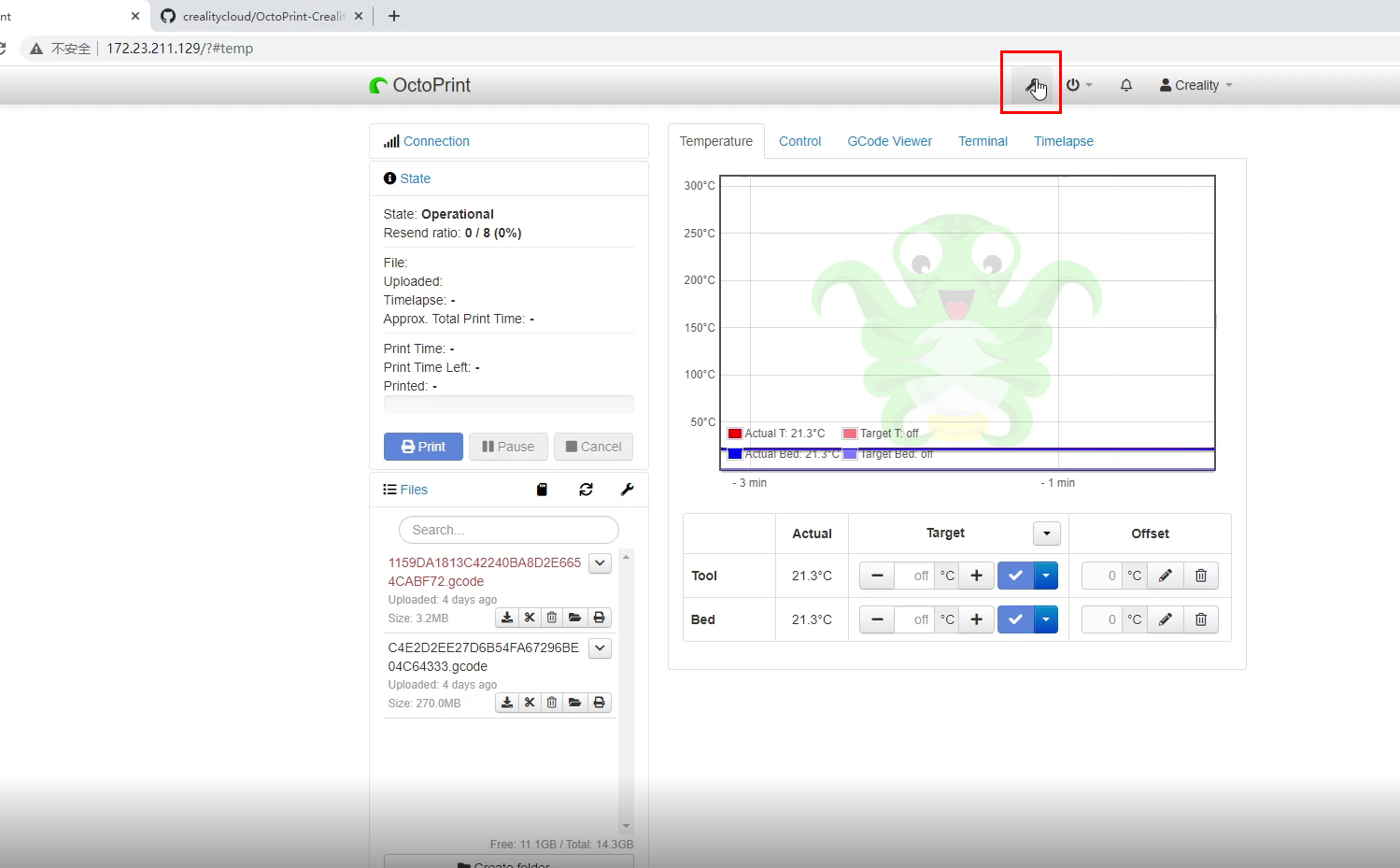This screenshot has height=868, width=1400.
Task: Click the Cancel button
Action: 594,447
